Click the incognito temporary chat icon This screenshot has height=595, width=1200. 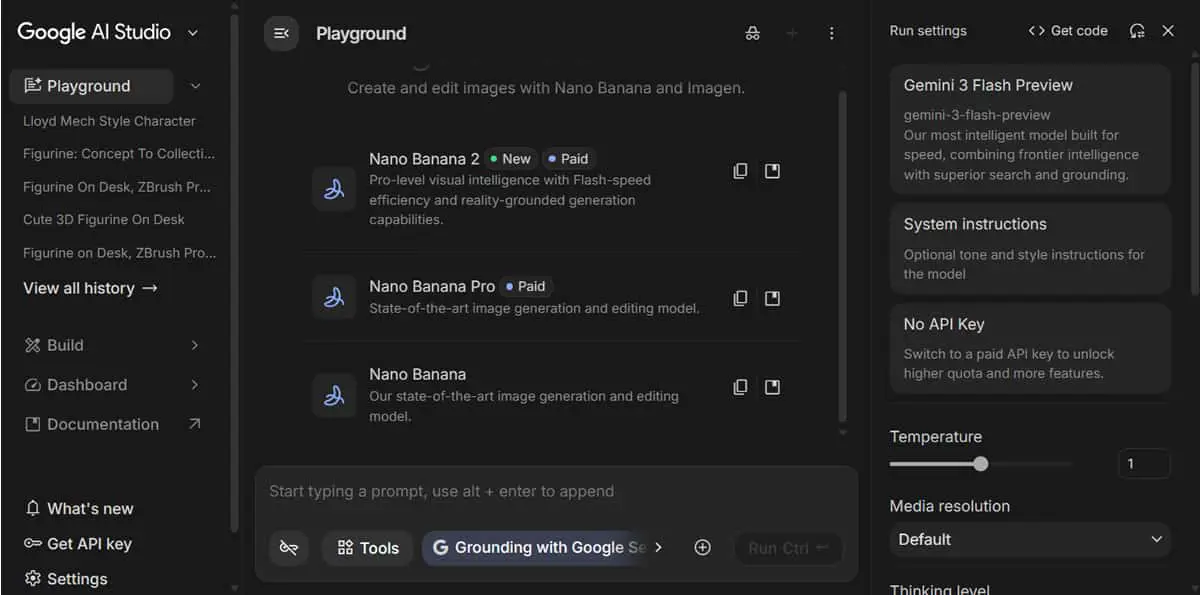point(752,33)
